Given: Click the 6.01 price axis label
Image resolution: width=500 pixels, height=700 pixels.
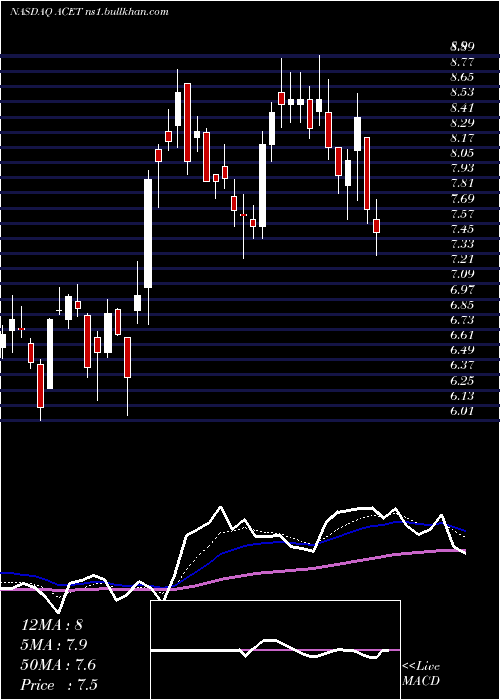Looking at the screenshot, I should pos(462,411).
